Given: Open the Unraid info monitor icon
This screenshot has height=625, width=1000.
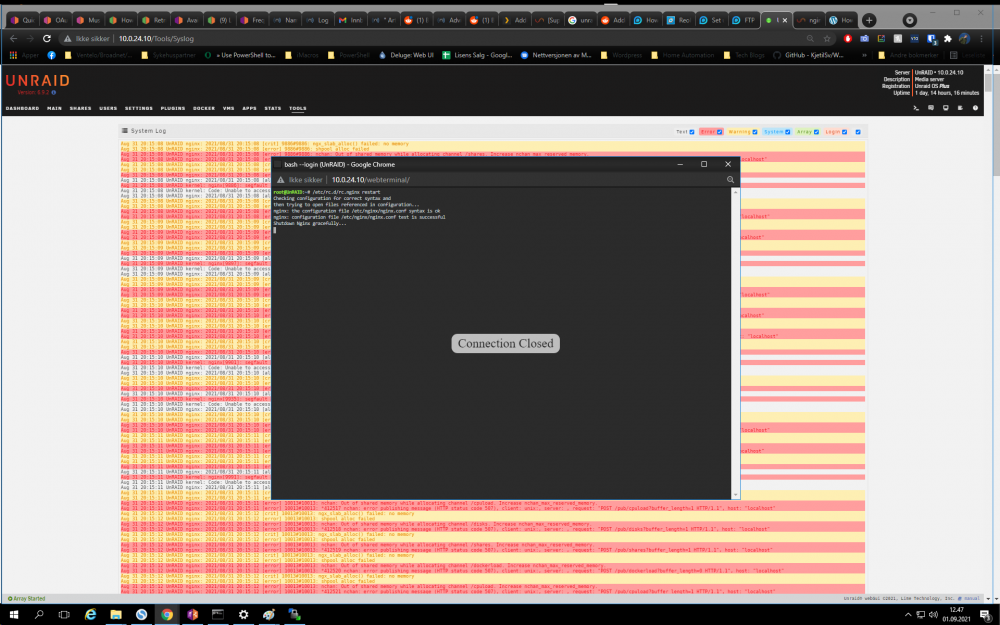Looking at the screenshot, I should (946, 108).
